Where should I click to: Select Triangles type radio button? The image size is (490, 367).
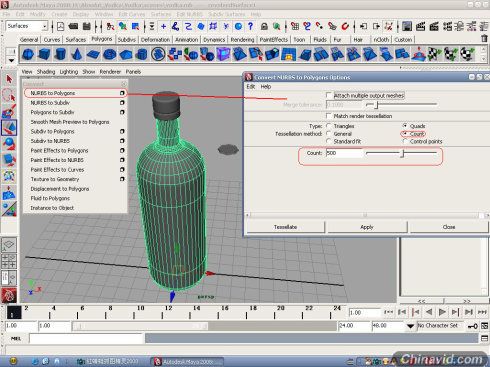tap(329, 126)
